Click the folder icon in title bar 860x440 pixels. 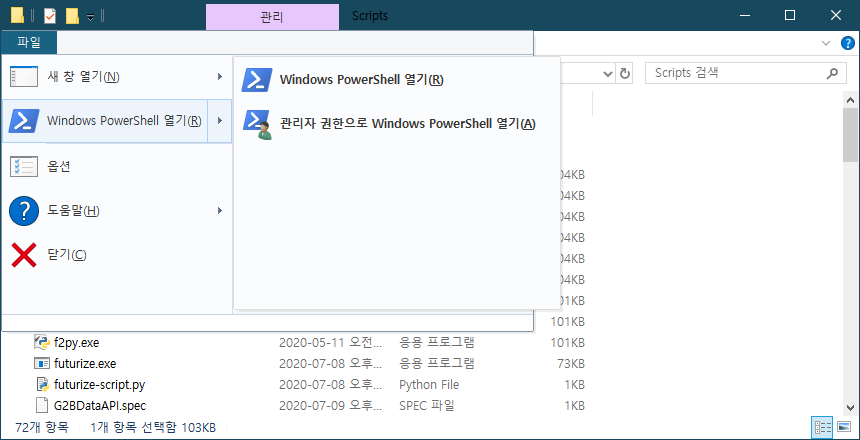(17, 16)
